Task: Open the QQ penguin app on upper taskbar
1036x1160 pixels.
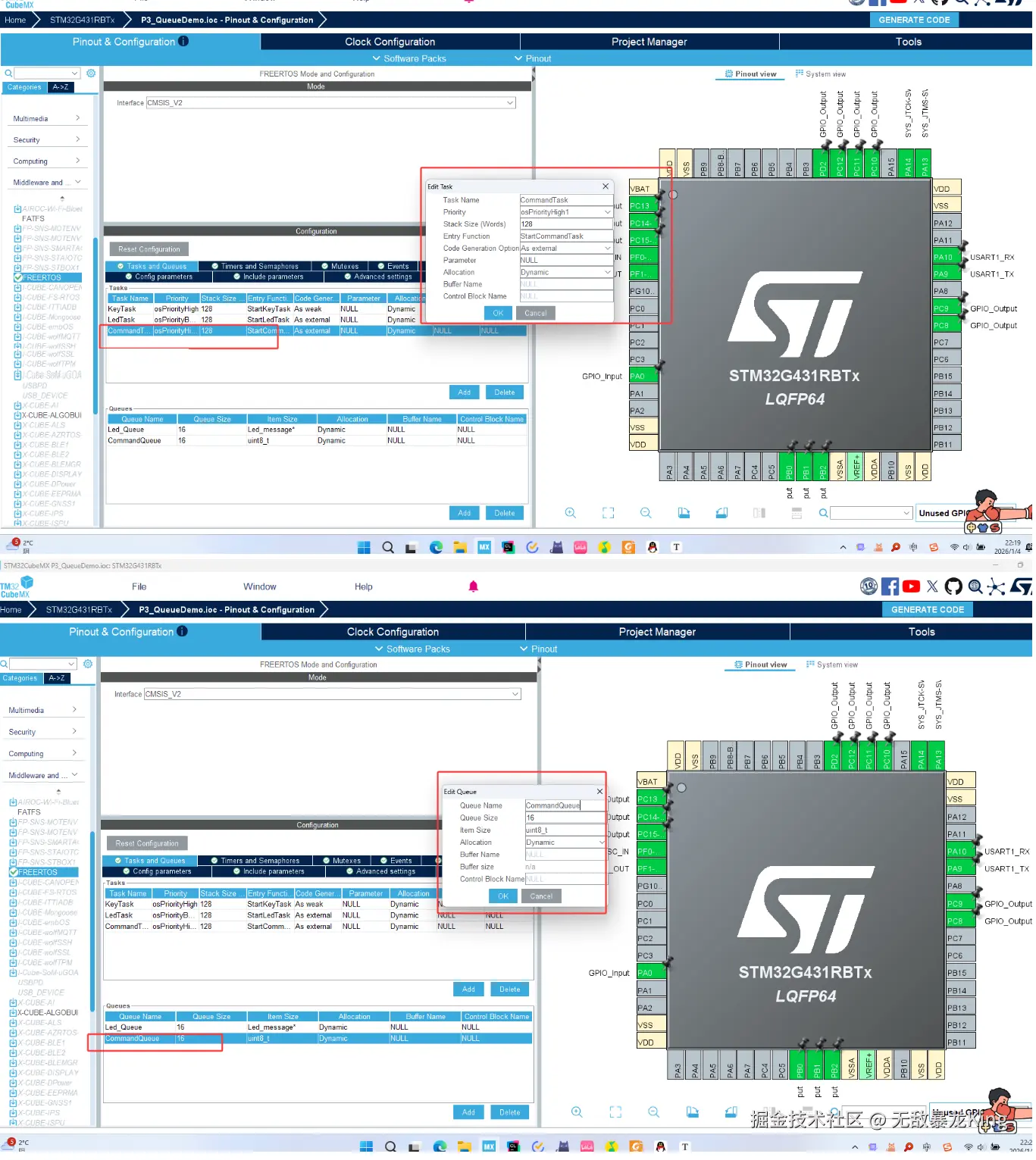Action: click(x=654, y=549)
